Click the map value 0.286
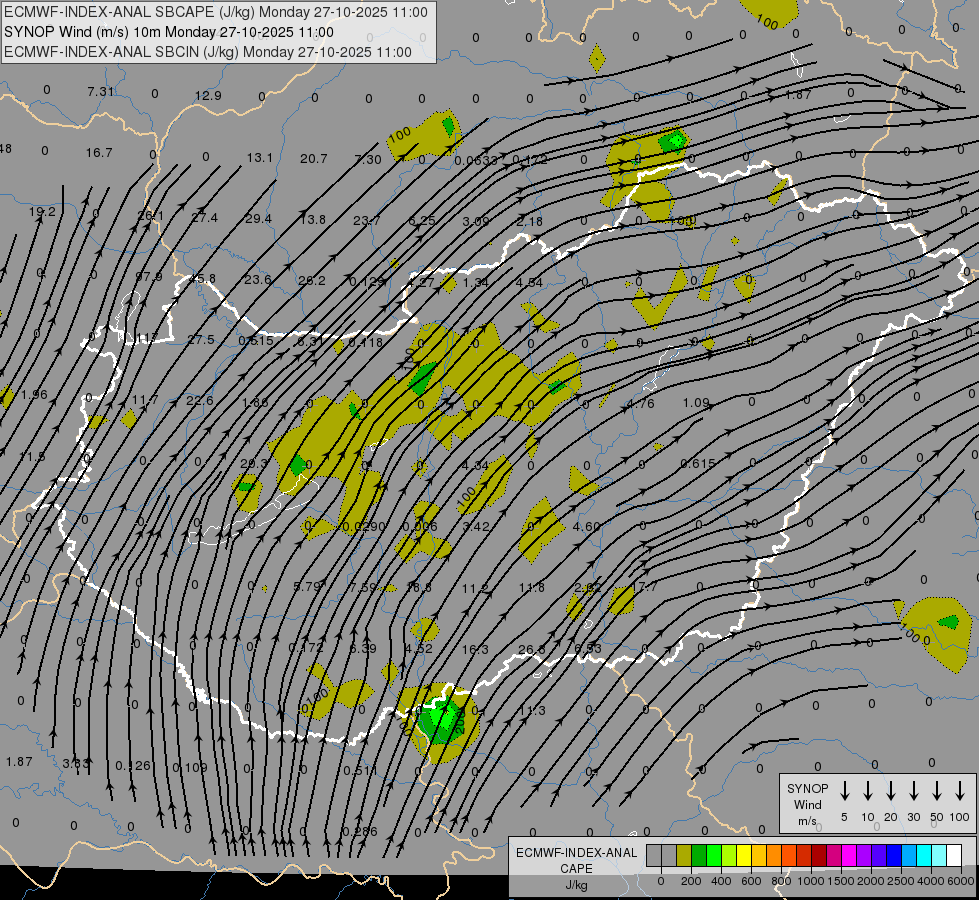Screen dimensions: 979x900 pos(360,831)
